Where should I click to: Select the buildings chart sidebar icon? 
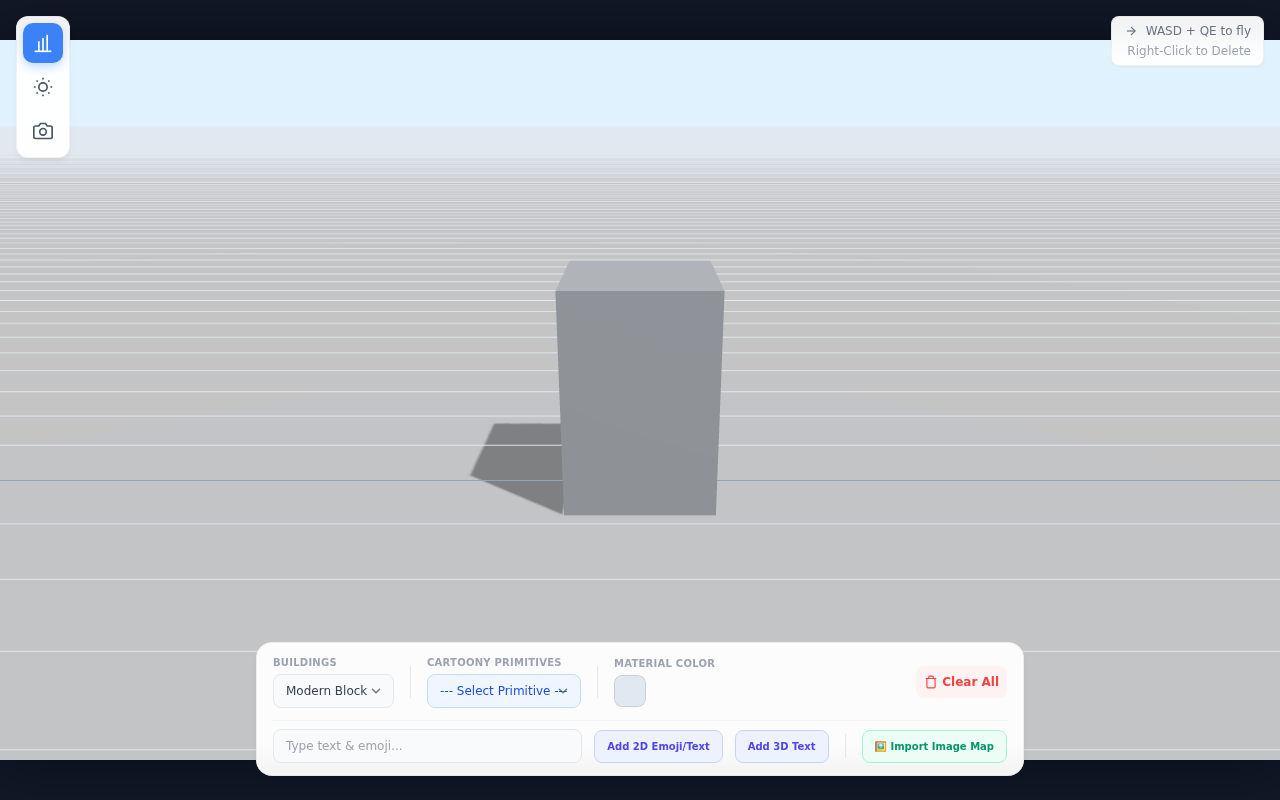43,43
